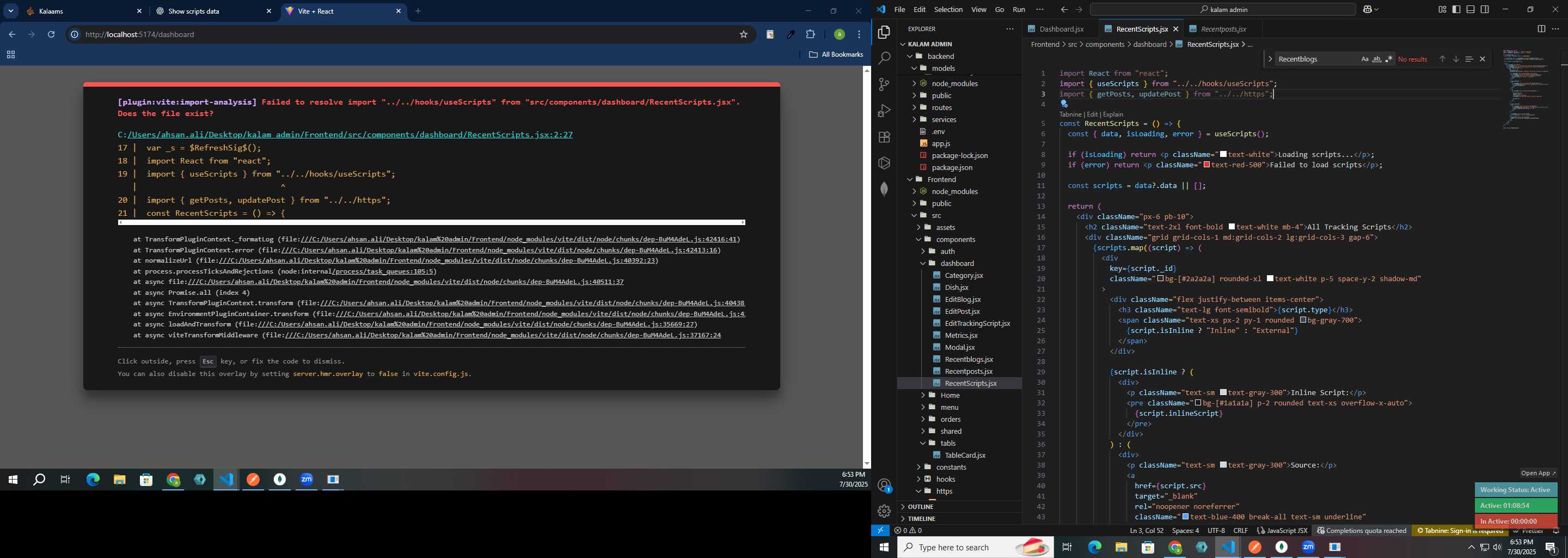Open the Customize Layout icon
1568x558 pixels.
pos(1442,10)
